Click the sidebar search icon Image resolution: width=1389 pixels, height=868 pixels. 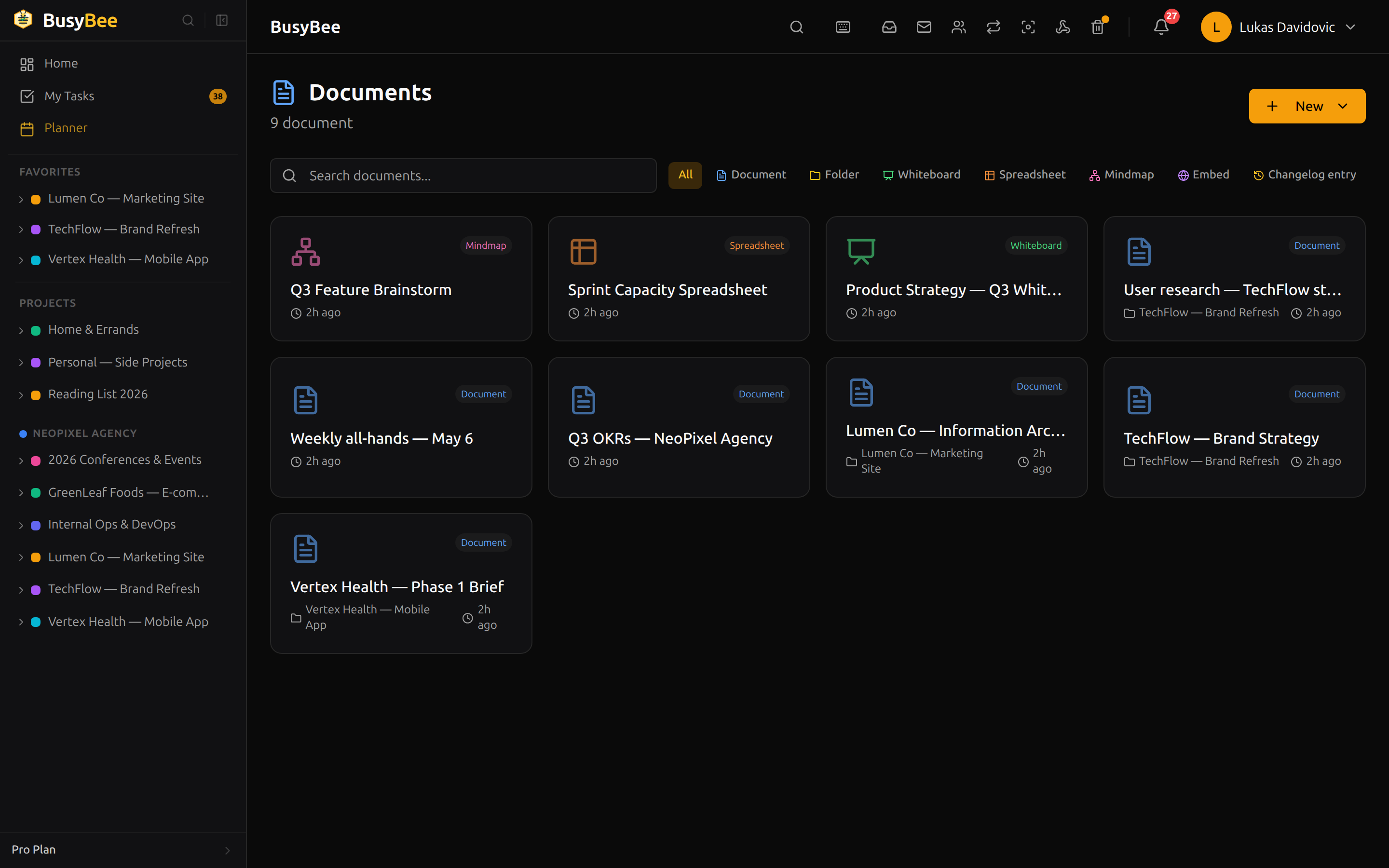[188, 21]
